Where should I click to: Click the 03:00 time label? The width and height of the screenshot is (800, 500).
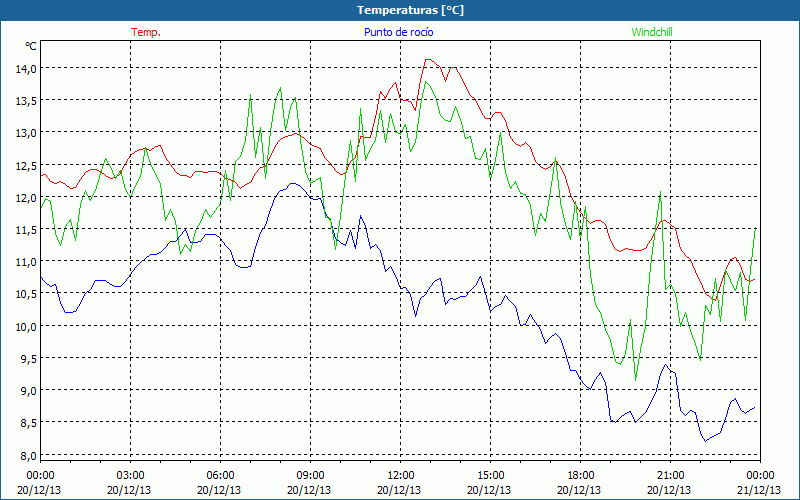[130, 476]
